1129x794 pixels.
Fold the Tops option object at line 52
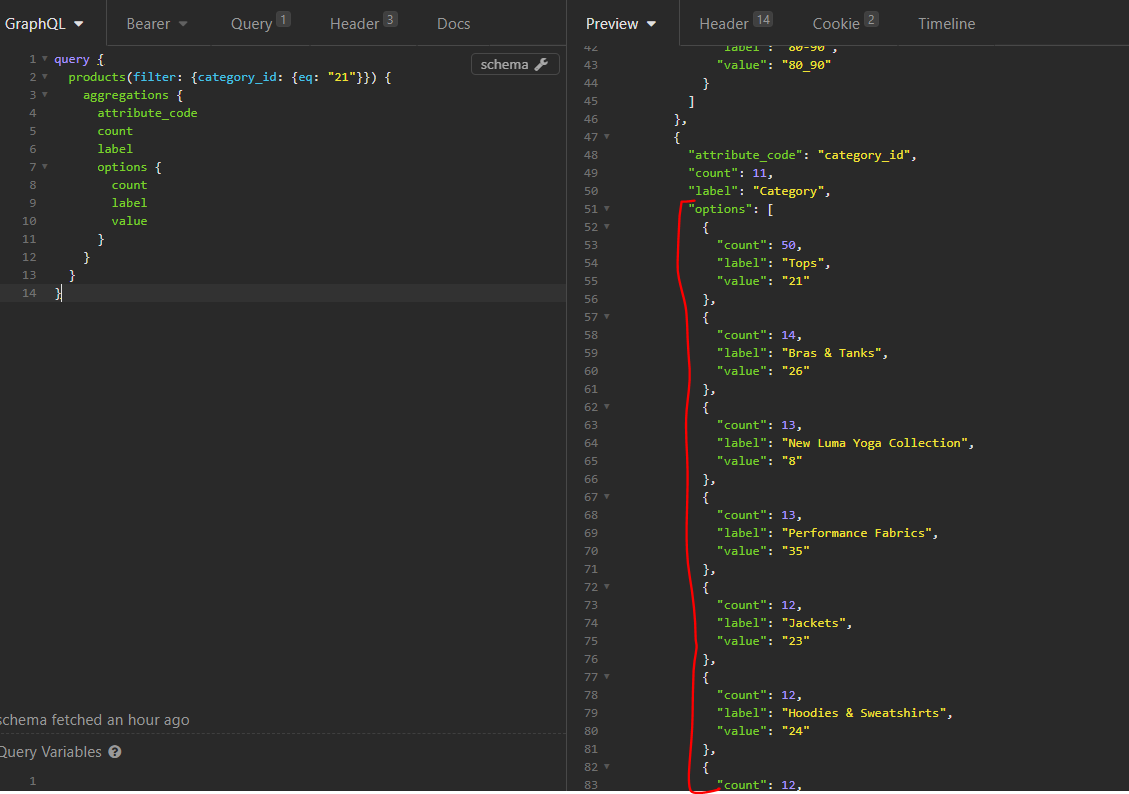pyautogui.click(x=607, y=227)
